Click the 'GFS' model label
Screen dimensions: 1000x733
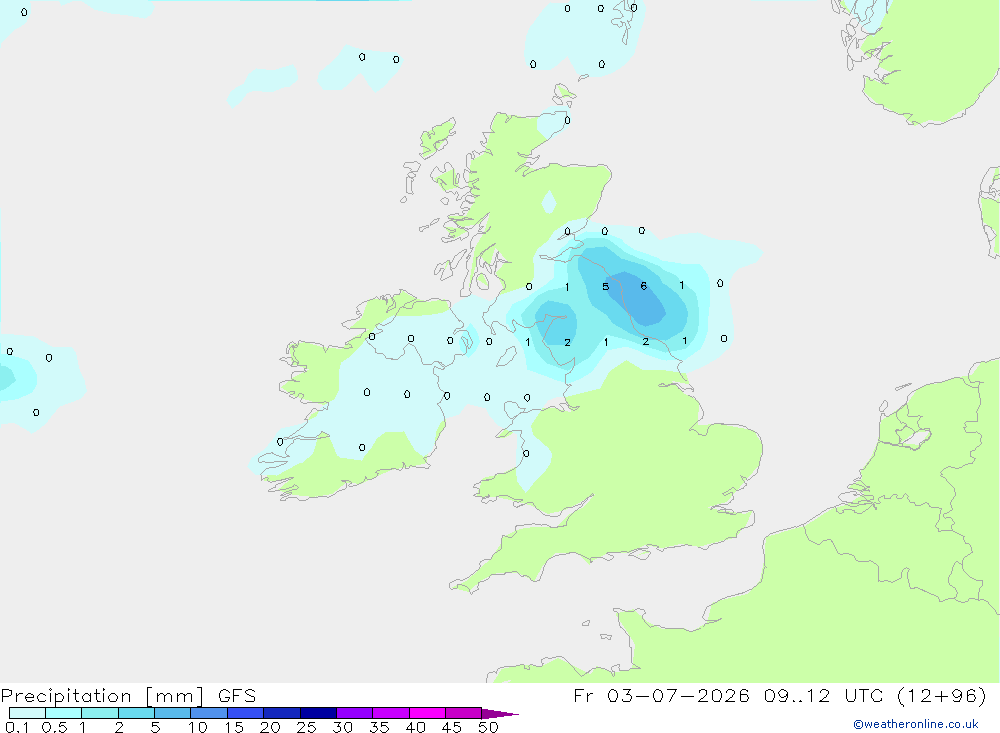[237, 696]
